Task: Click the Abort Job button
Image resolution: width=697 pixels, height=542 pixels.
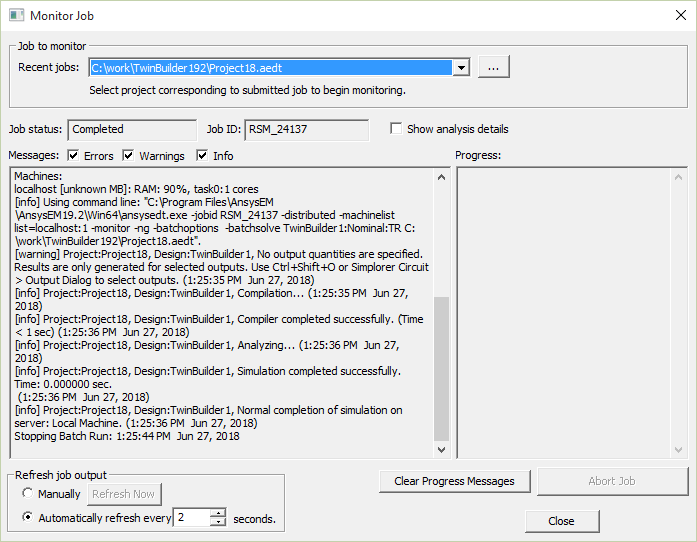Action: pyautogui.click(x=613, y=481)
